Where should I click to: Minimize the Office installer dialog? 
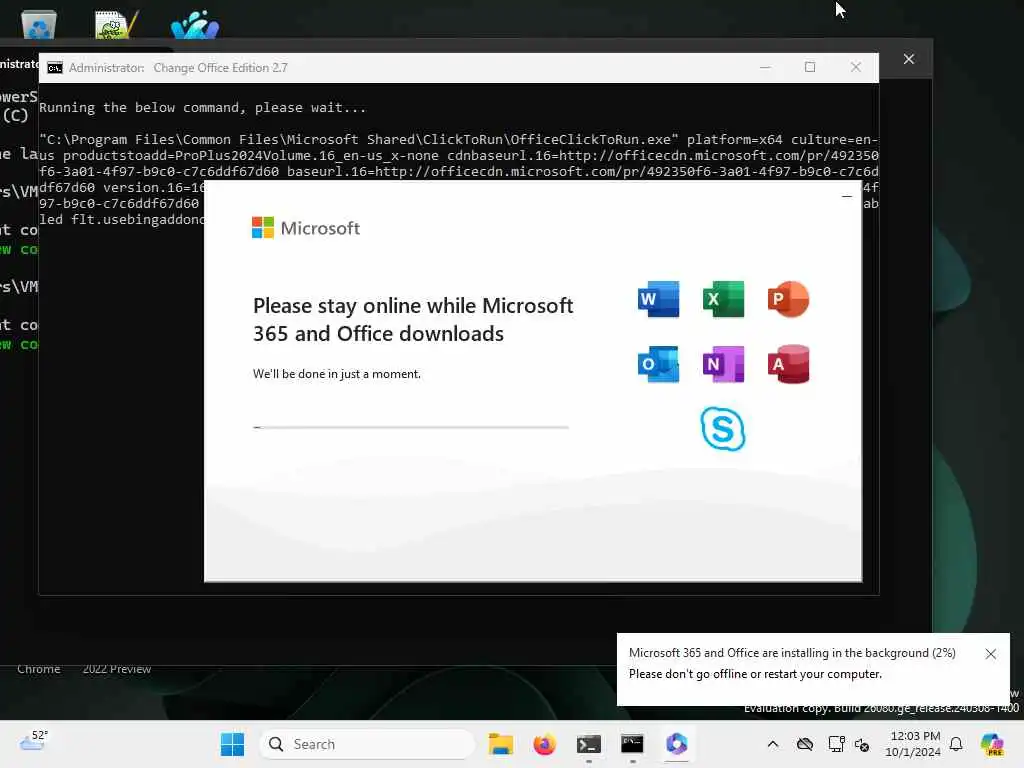(846, 196)
